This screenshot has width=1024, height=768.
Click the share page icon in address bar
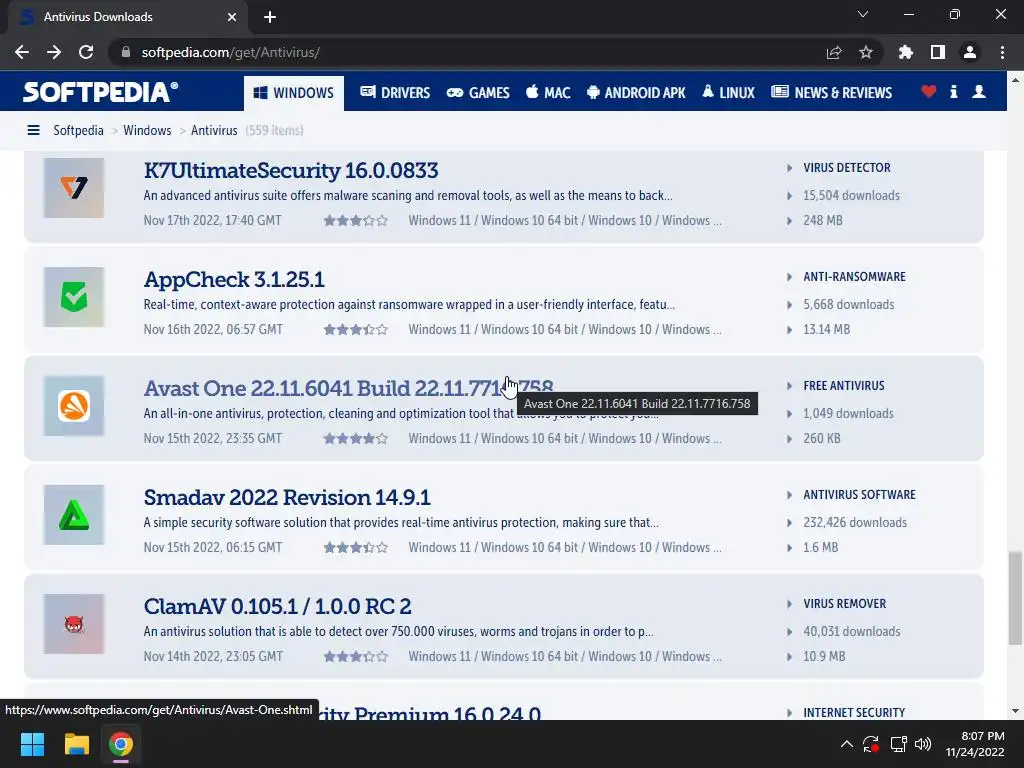pyautogui.click(x=834, y=52)
